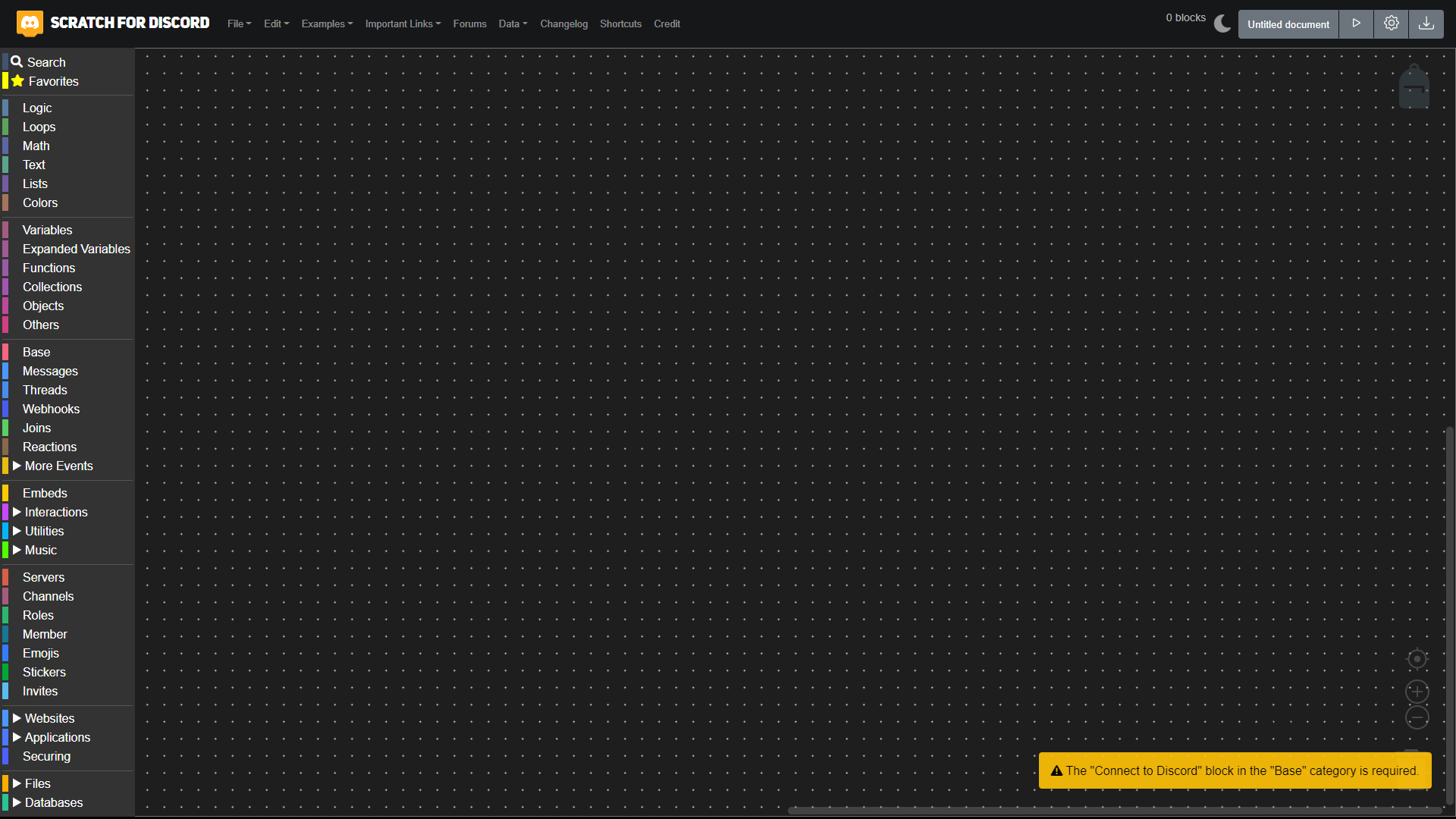Toggle dark mode with the moon icon
1456x819 pixels.
tap(1222, 24)
